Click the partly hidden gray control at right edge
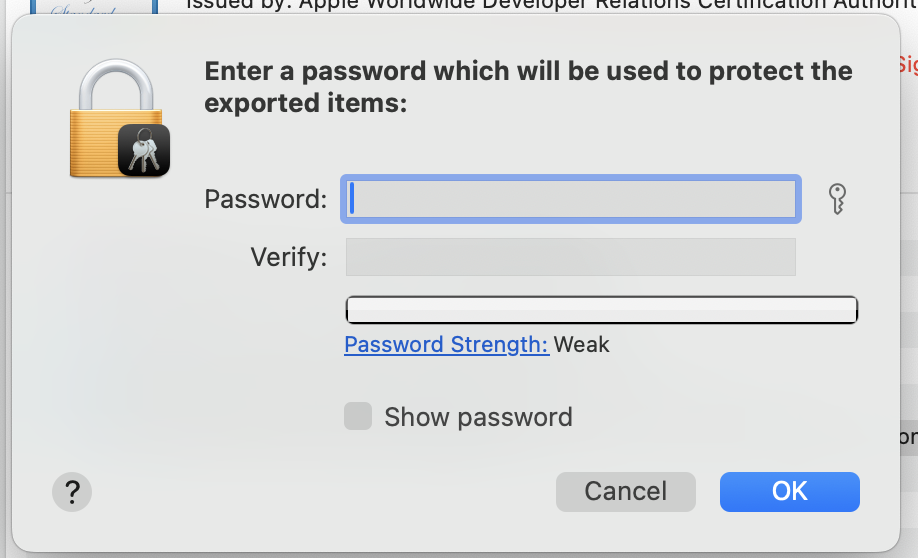Viewport: 918px width, 558px height. point(909,437)
